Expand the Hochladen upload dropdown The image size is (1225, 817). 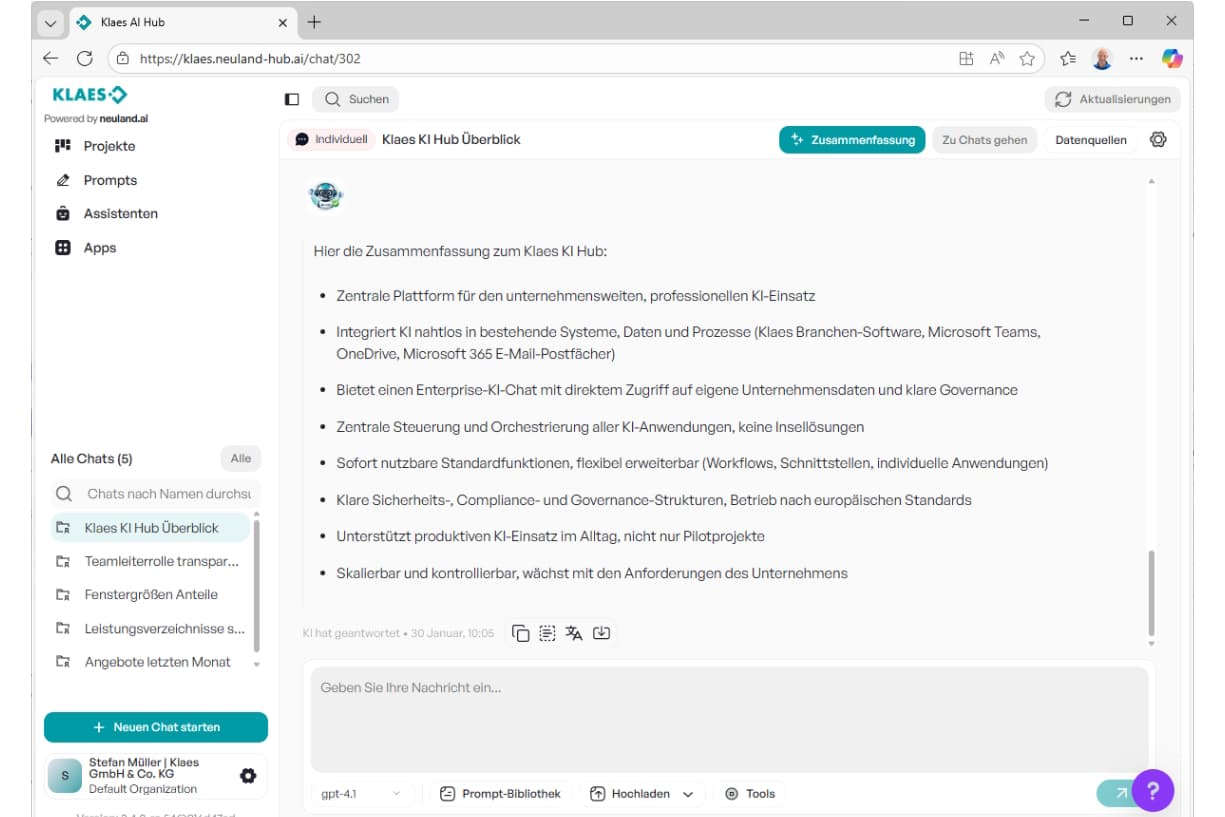687,794
